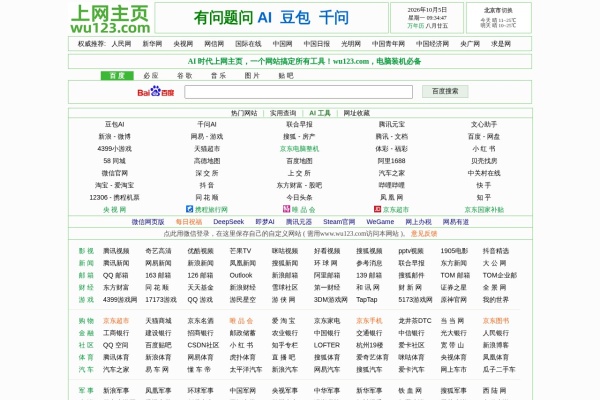Select the 音乐 search tab
This screenshot has height=400, width=600.
(218, 76)
